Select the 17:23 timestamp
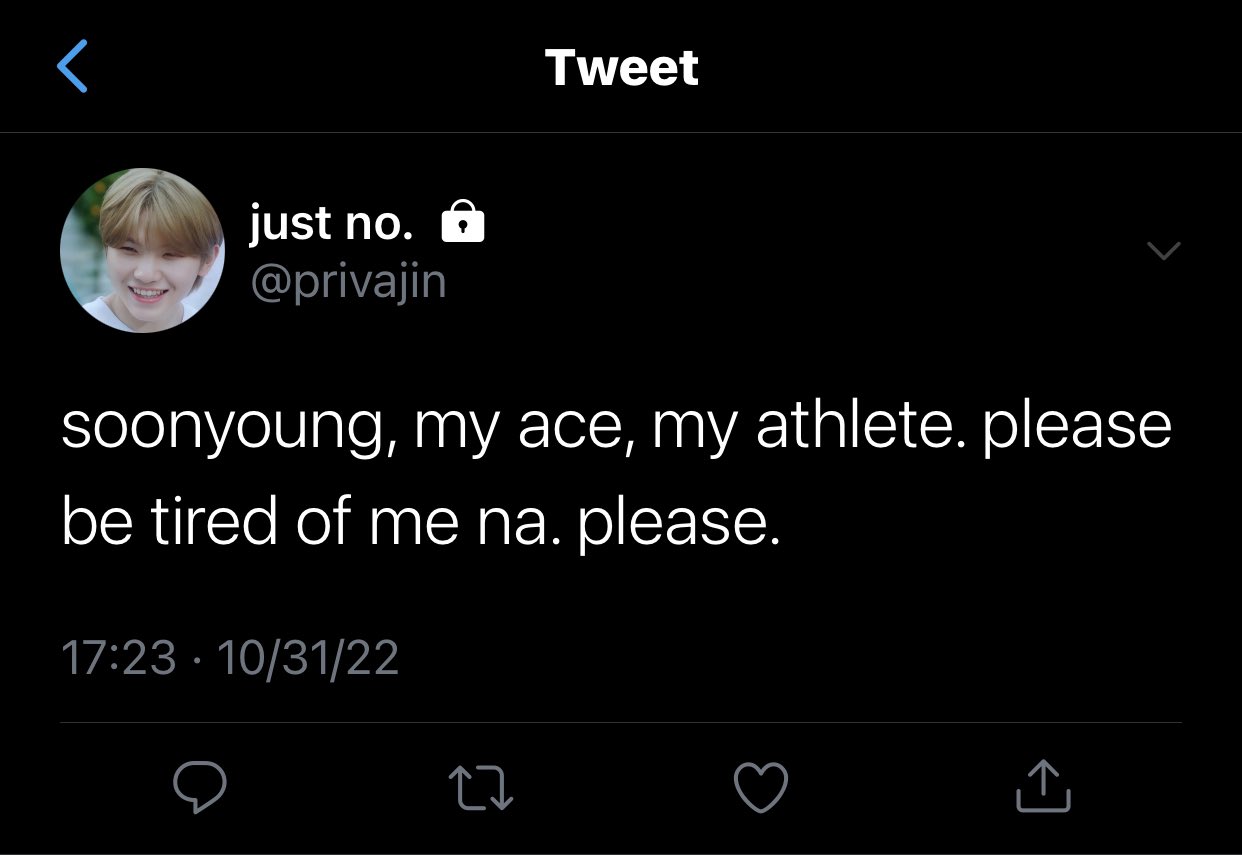1242x855 pixels. (119, 658)
